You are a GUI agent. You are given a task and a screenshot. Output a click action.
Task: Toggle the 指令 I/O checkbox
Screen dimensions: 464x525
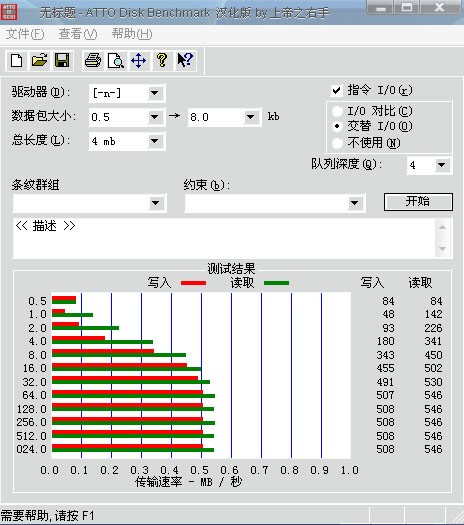336,90
